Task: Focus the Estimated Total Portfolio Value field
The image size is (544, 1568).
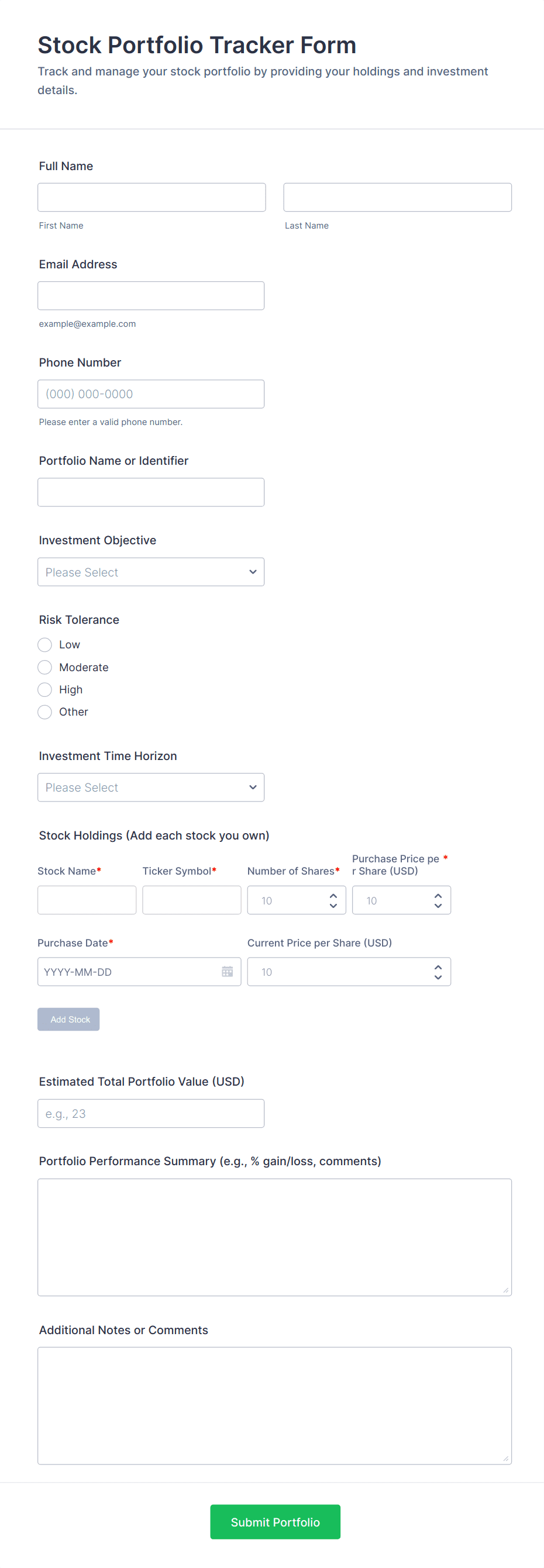Action: coord(150,1113)
